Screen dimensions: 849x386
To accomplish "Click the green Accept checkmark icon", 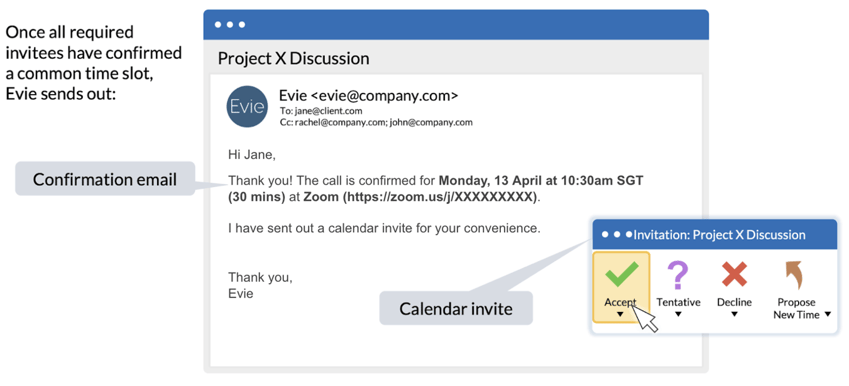I will point(621,273).
